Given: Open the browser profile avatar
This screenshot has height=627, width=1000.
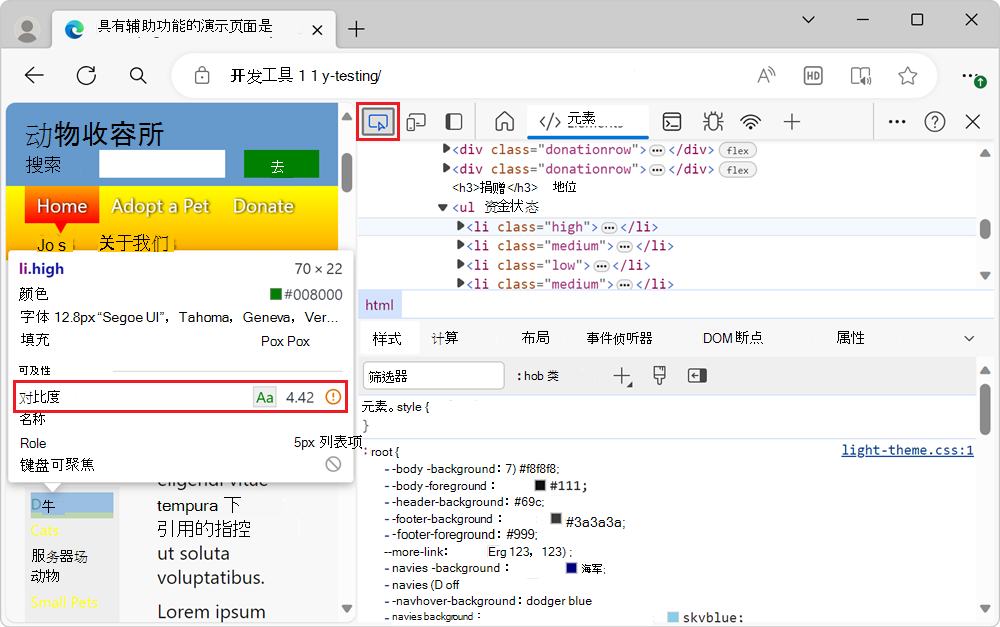Looking at the screenshot, I should click(27, 29).
